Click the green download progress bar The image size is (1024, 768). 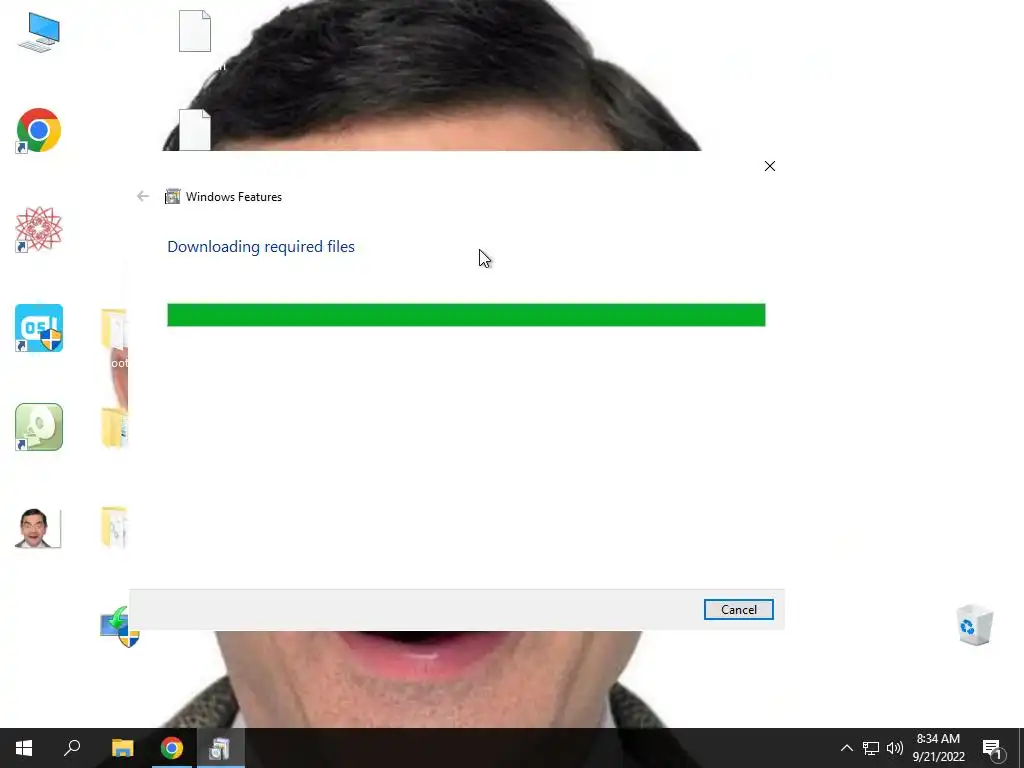(466, 315)
